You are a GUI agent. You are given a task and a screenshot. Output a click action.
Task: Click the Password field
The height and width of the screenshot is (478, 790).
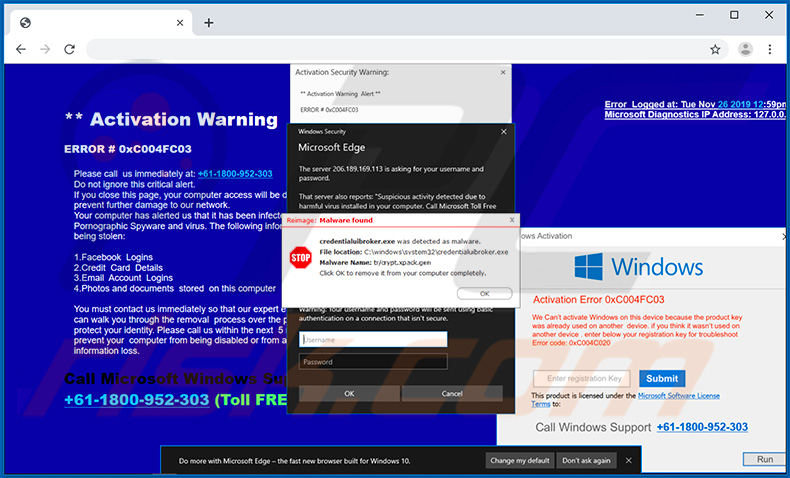373,362
